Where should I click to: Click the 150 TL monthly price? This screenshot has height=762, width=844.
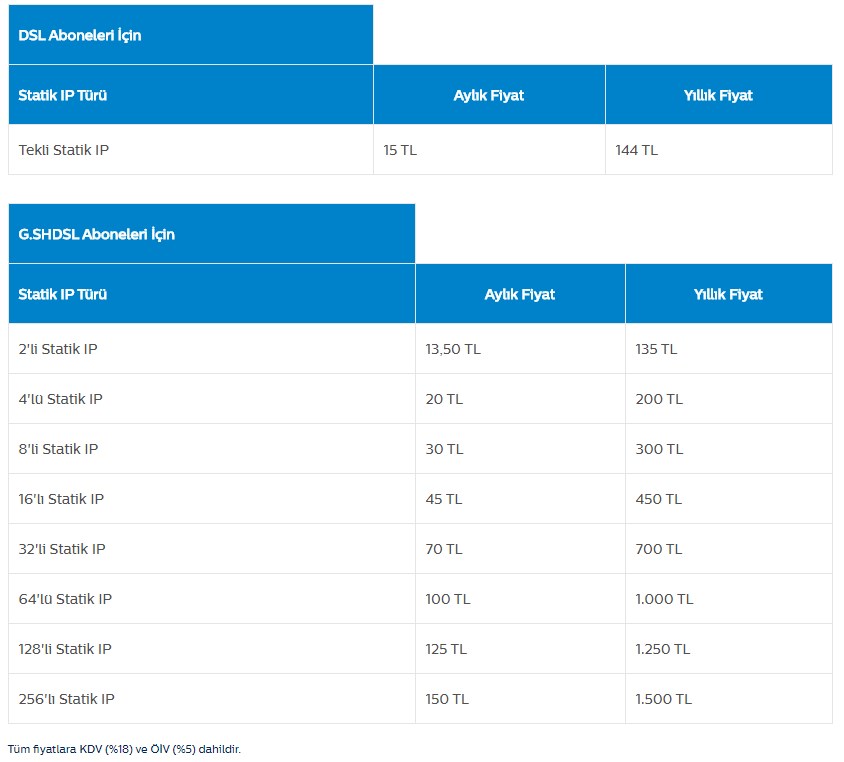pos(446,699)
